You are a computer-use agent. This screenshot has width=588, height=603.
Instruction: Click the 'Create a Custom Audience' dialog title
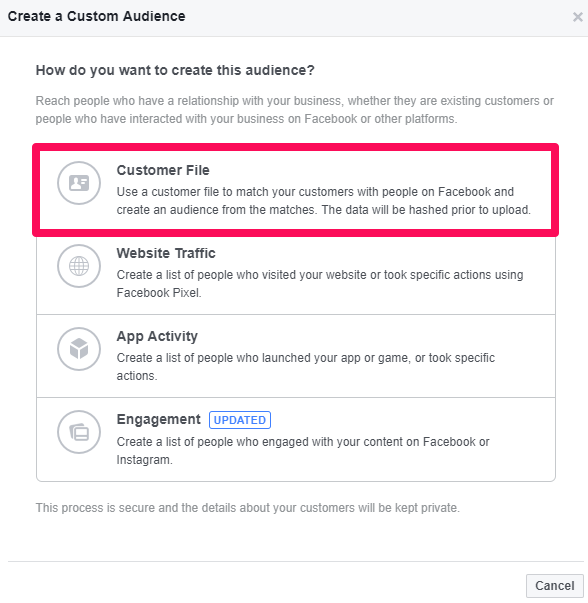(x=97, y=16)
